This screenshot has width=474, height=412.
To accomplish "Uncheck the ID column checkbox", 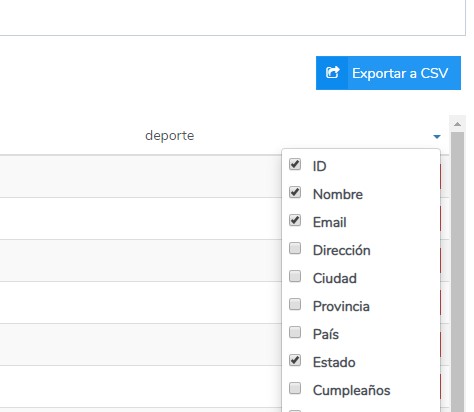I will click(x=295, y=164).
